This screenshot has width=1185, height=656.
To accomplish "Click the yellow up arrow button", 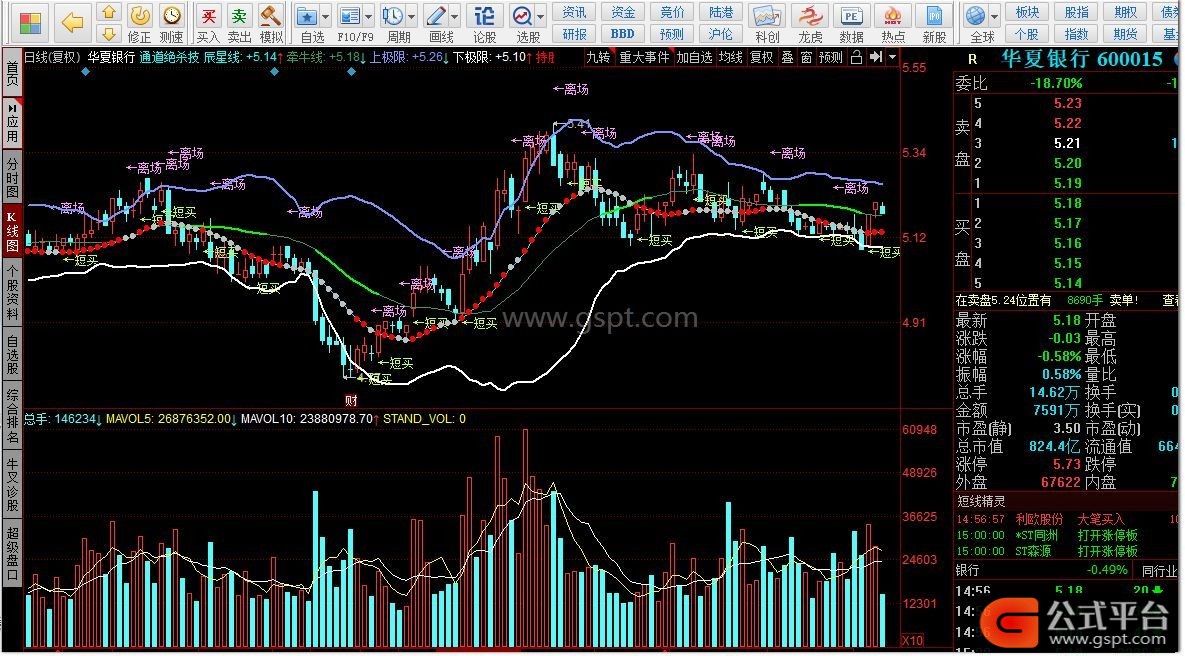I will point(110,12).
